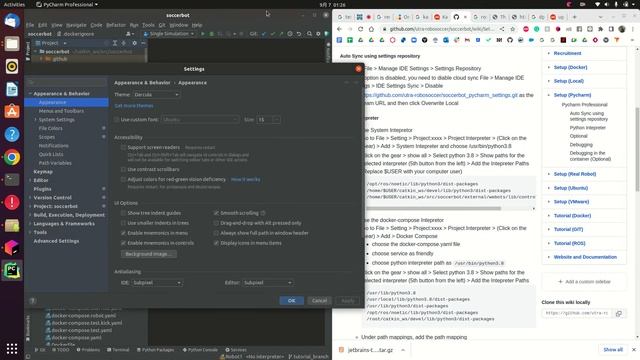Enable Use contrast scrollbars

click(x=123, y=169)
